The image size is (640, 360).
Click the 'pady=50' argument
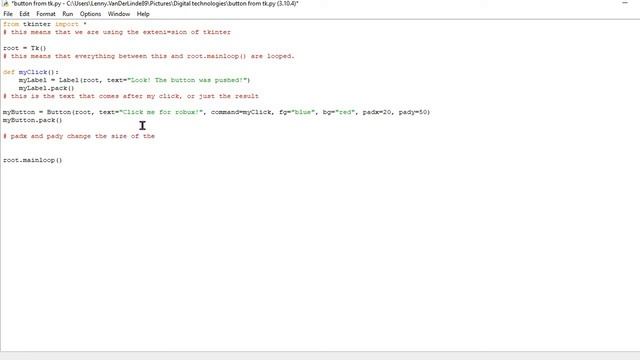pyautogui.click(x=413, y=112)
